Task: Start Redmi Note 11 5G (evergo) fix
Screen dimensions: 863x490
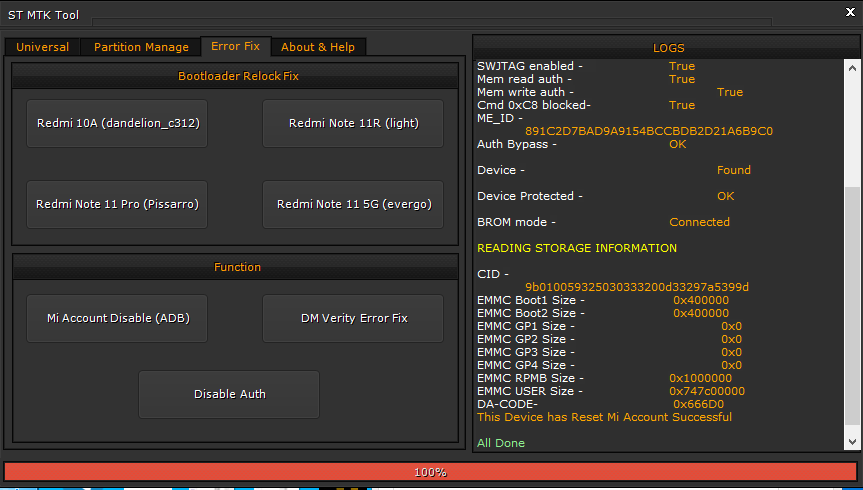Action: tap(353, 205)
